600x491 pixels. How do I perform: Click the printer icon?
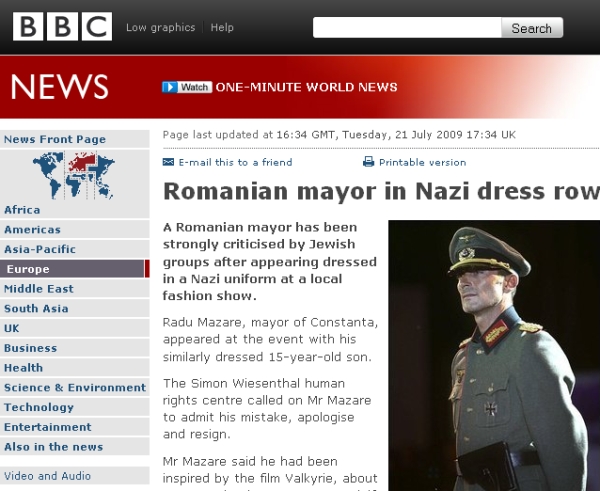[x=368, y=162]
